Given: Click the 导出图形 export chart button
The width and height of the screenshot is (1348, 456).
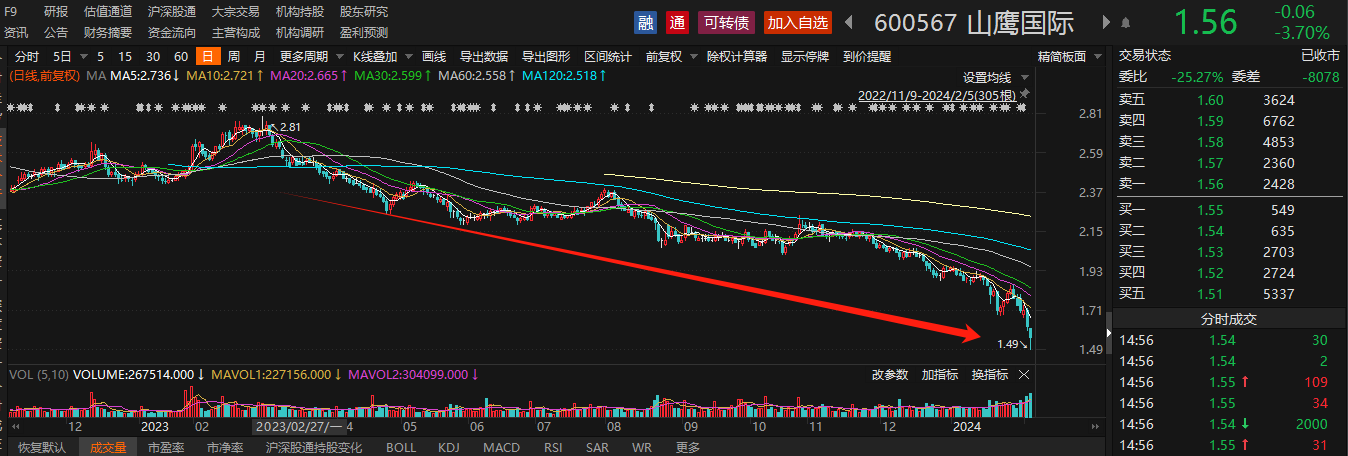Looking at the screenshot, I should [546, 57].
